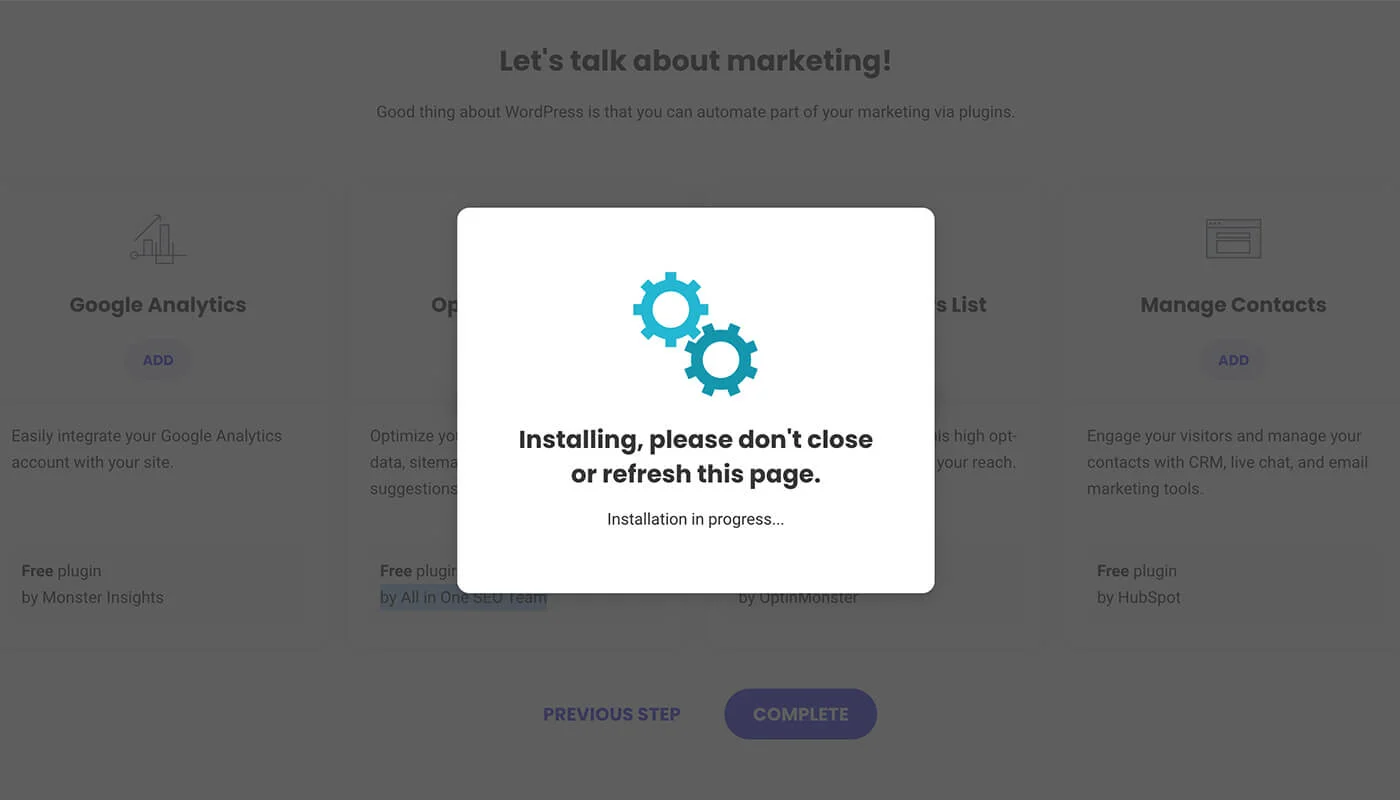This screenshot has width=1400, height=800.
Task: Click the large teal gear in the modal
Action: click(670, 310)
